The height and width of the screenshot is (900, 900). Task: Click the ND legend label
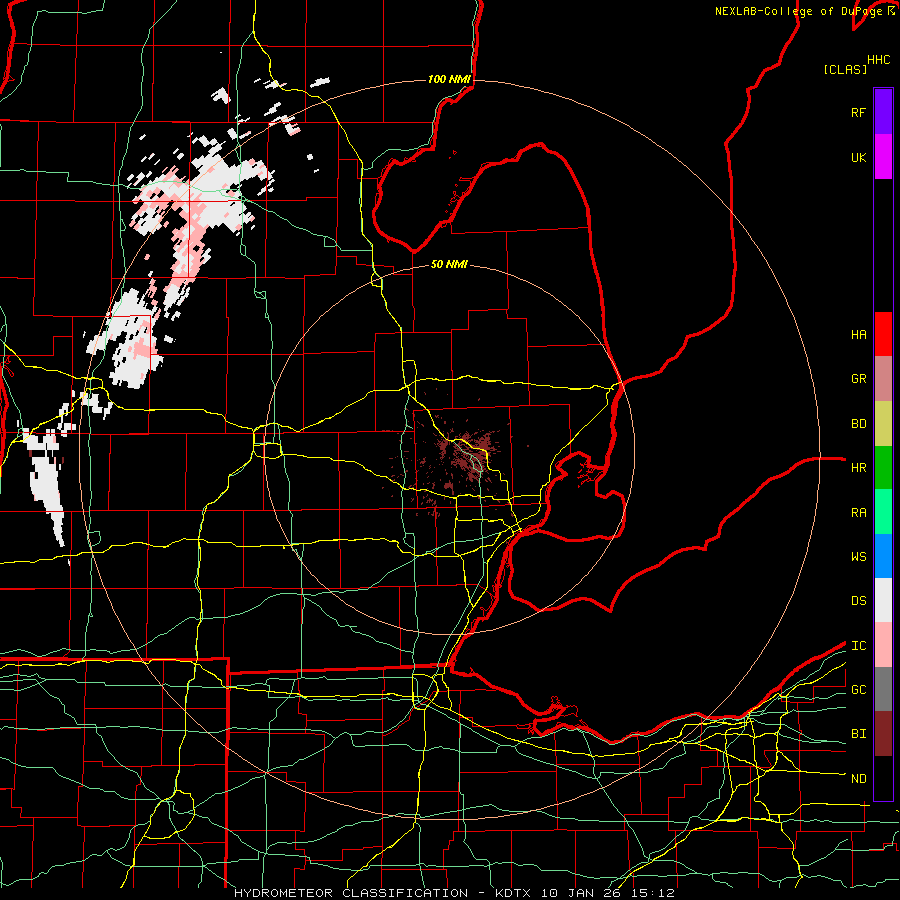(858, 779)
